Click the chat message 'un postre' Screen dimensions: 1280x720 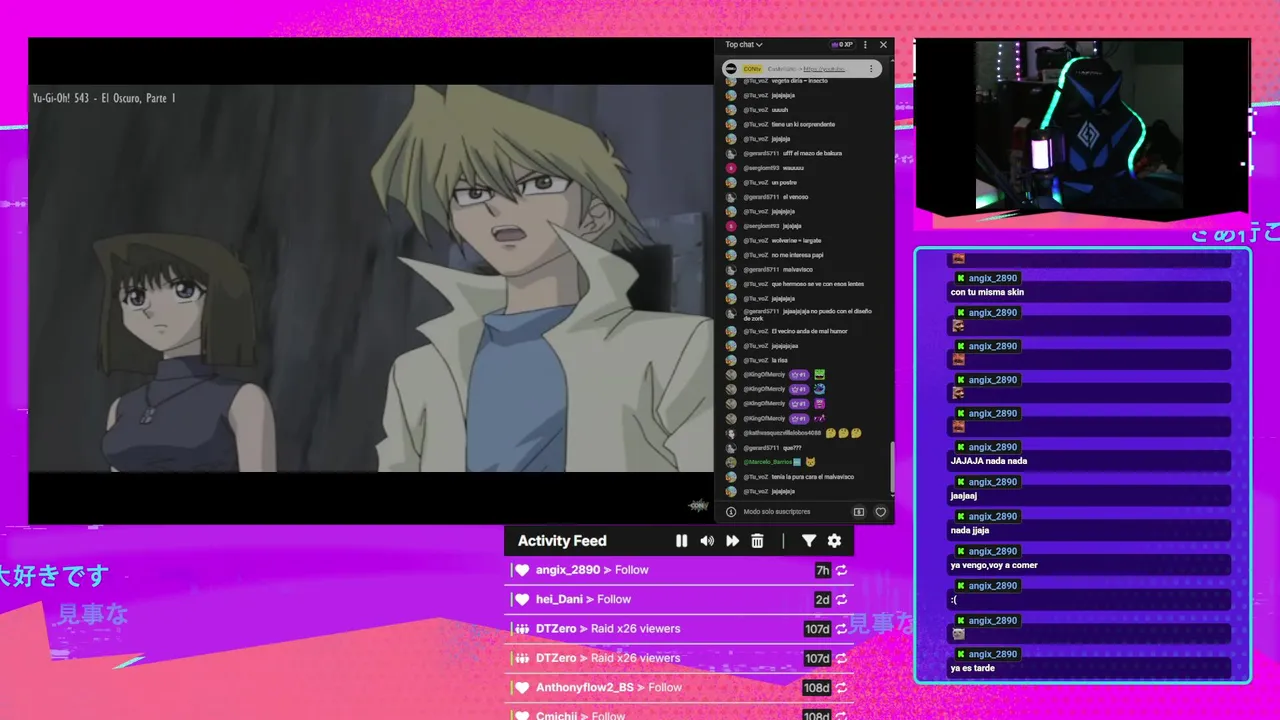(x=784, y=183)
